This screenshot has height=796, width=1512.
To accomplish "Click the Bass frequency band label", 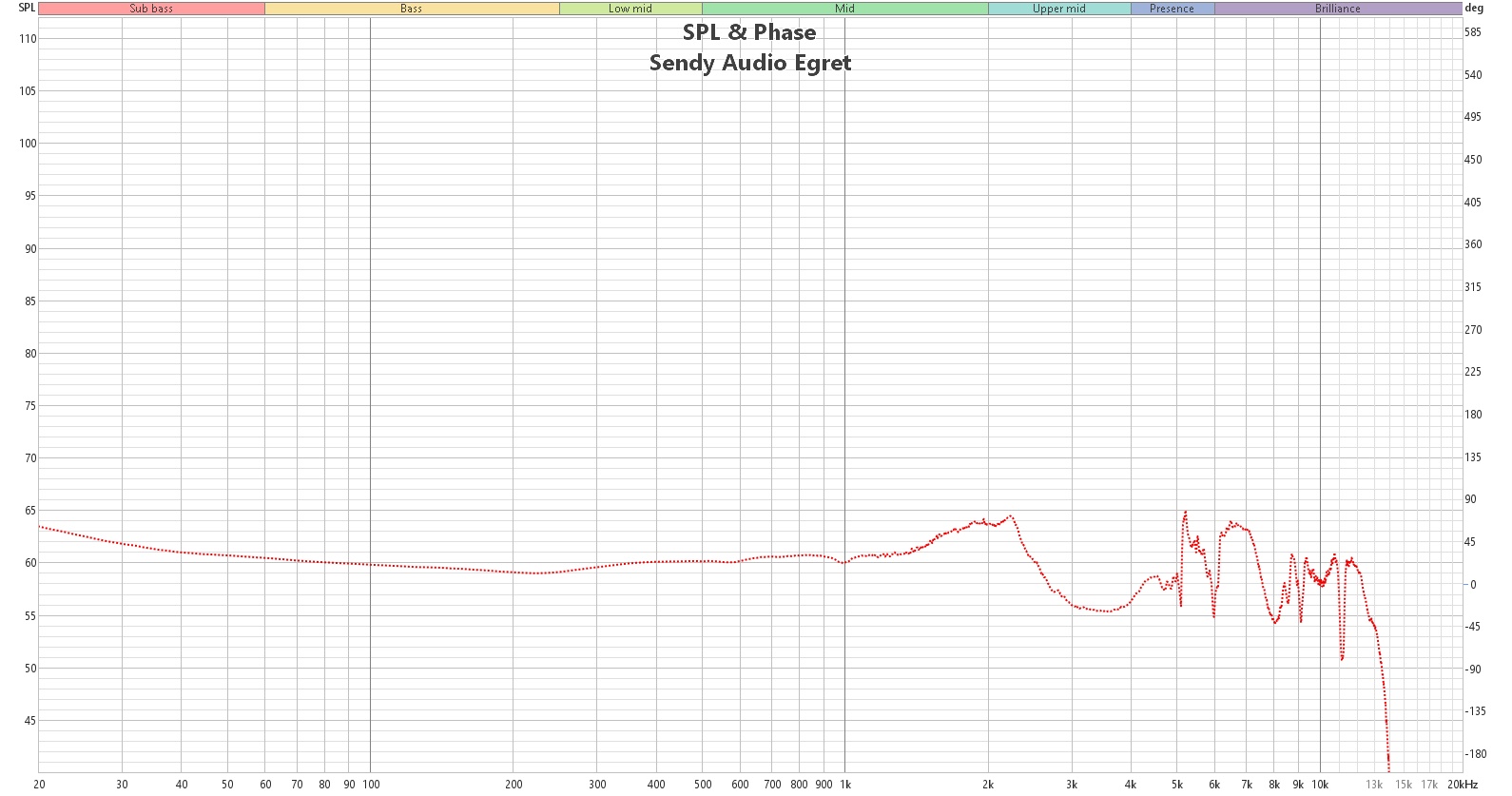I will pos(412,9).
